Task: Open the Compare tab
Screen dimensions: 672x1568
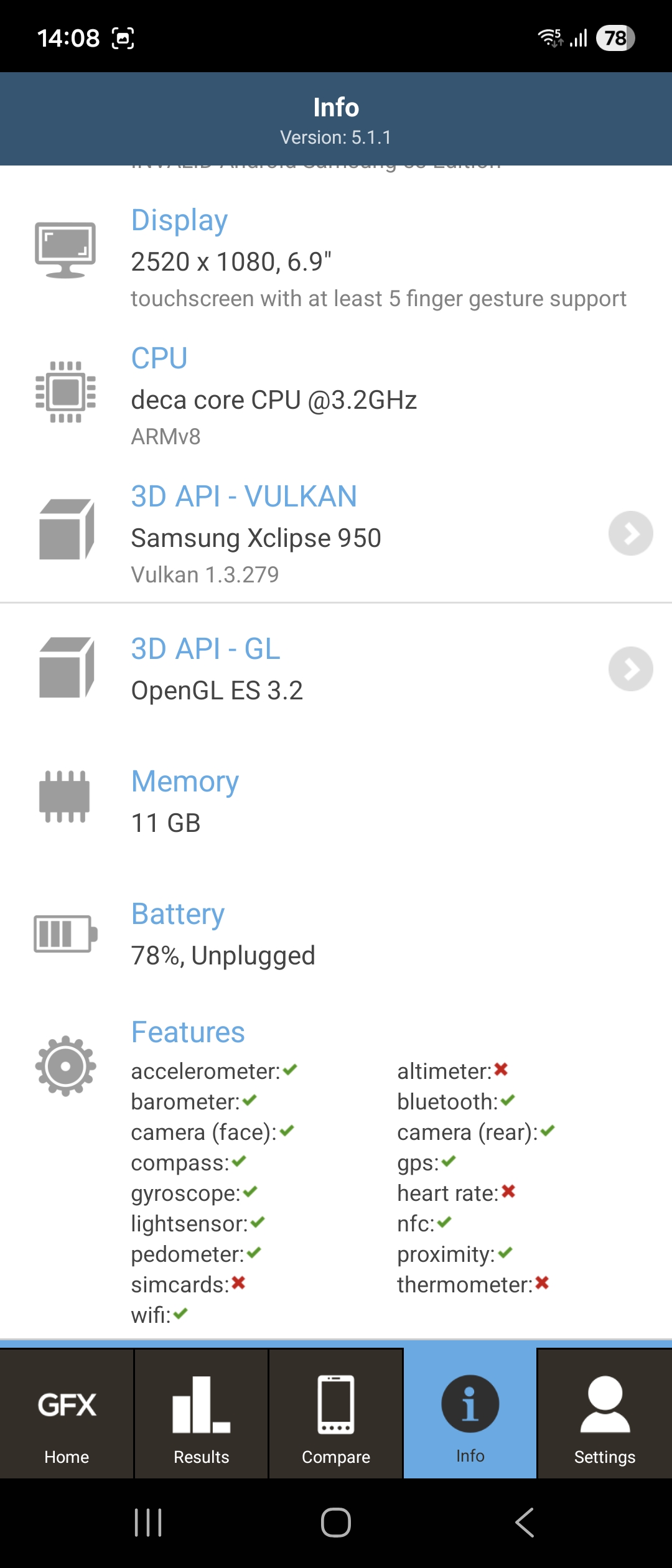Action: tap(336, 1414)
